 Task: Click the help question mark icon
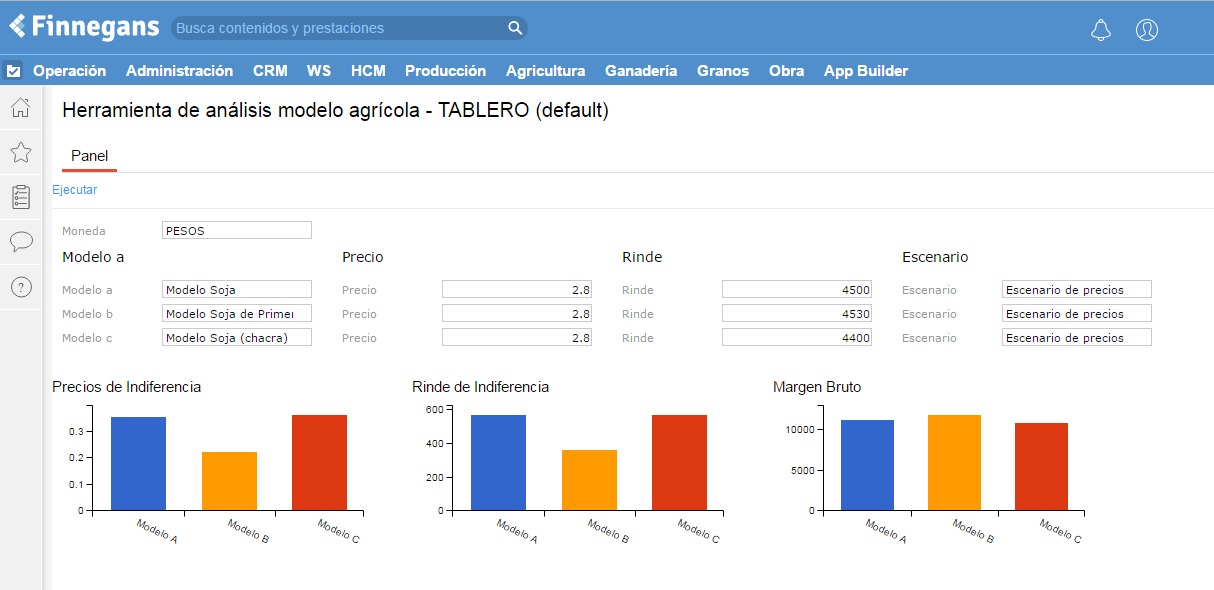[x=21, y=287]
